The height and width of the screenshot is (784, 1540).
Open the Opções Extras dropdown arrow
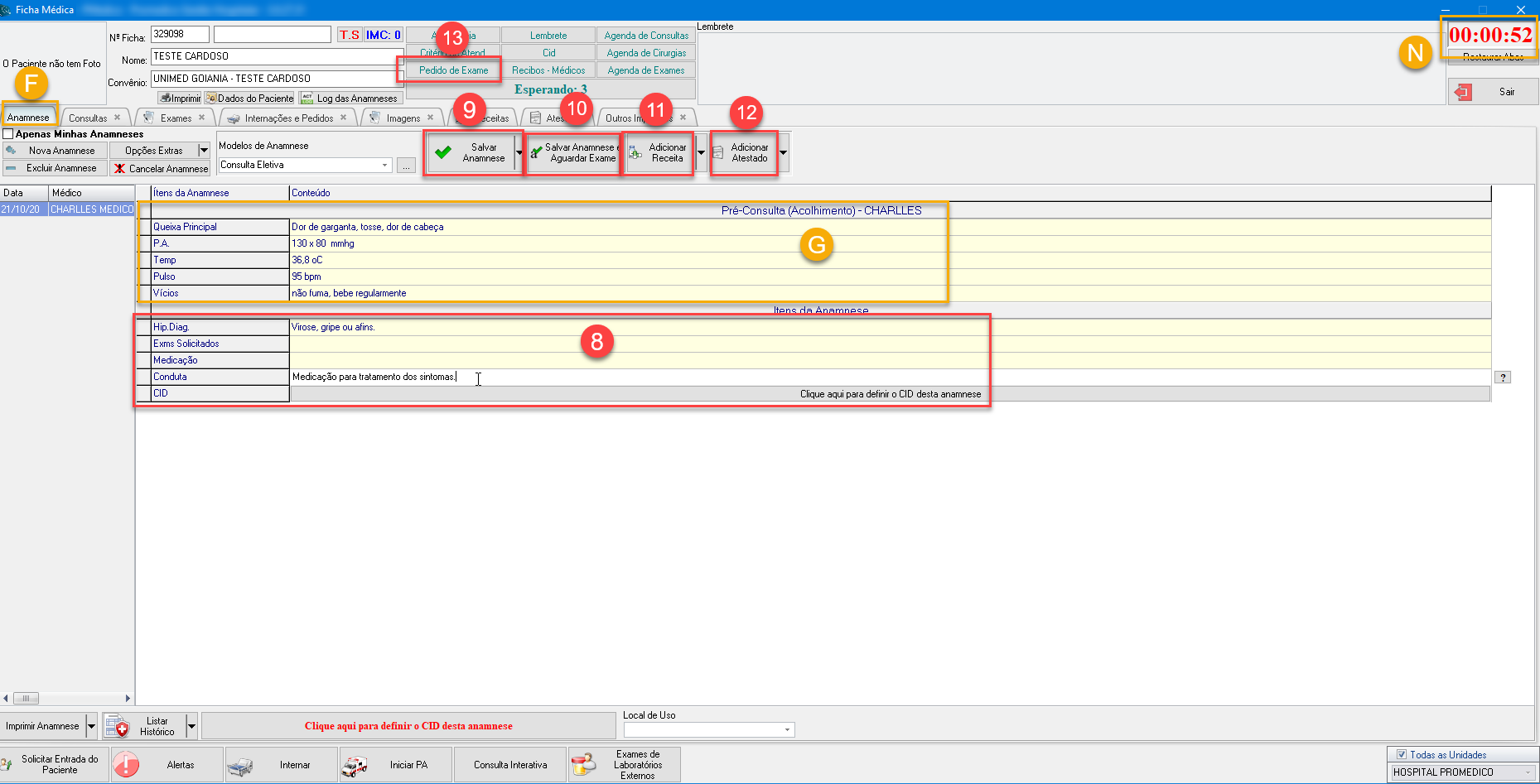click(x=204, y=151)
